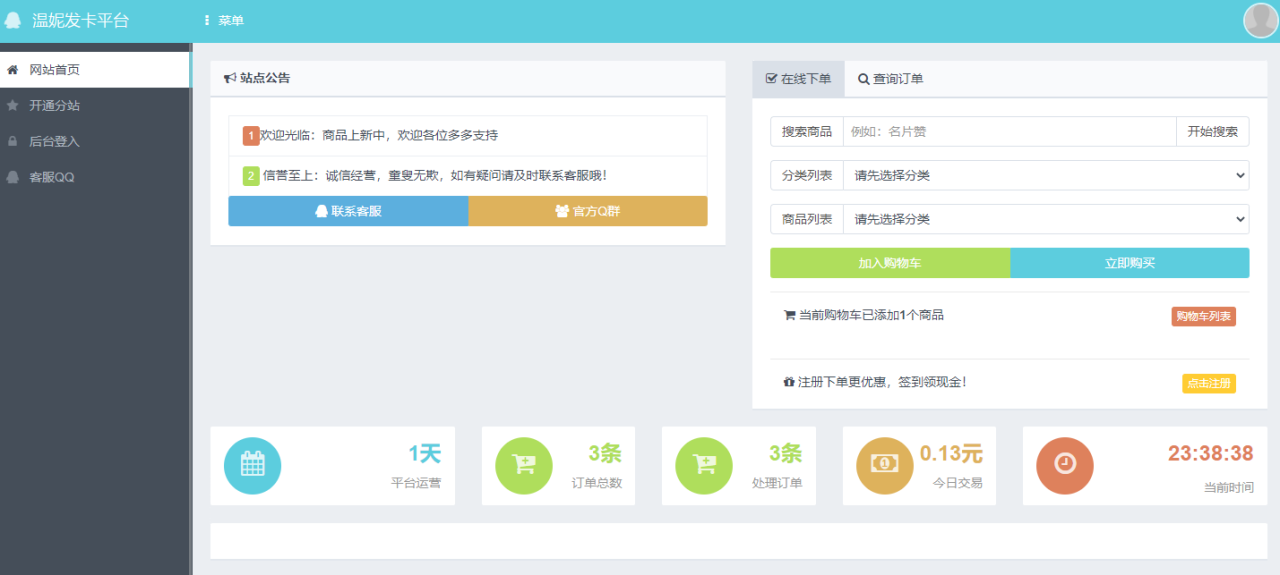Click the megaphone icon next to 站点公告
1280x575 pixels.
pos(230,78)
